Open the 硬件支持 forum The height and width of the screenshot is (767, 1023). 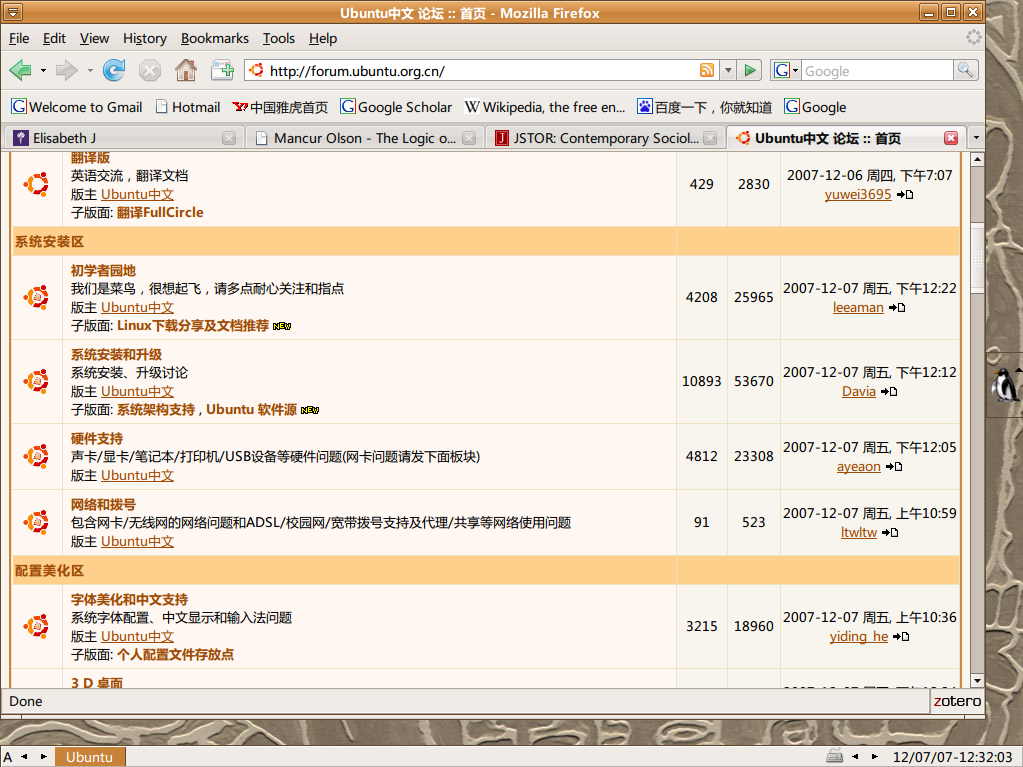point(97,438)
